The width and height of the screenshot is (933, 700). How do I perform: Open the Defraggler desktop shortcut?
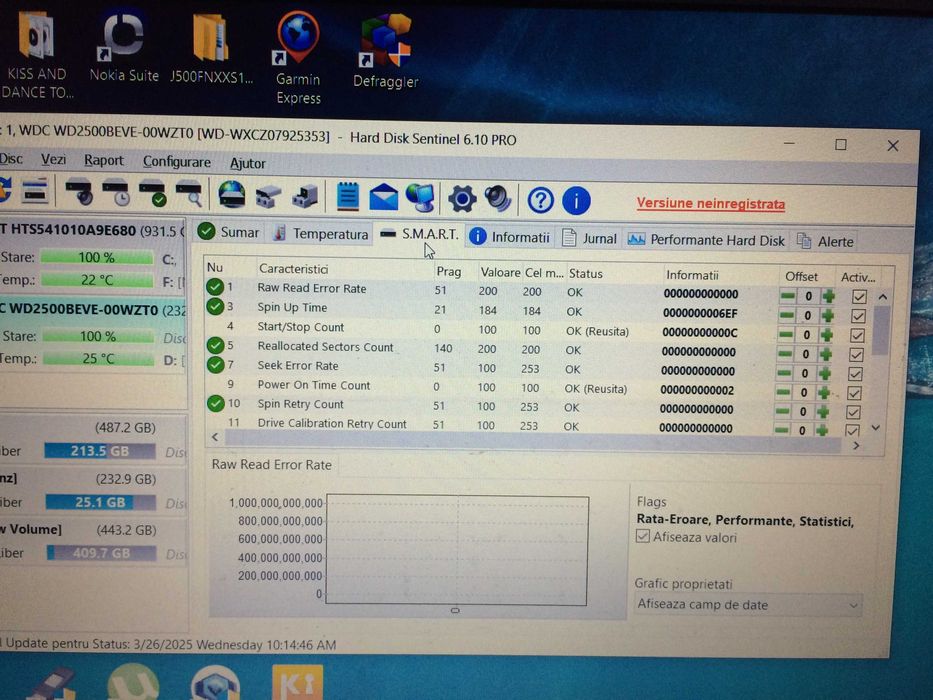click(x=386, y=51)
